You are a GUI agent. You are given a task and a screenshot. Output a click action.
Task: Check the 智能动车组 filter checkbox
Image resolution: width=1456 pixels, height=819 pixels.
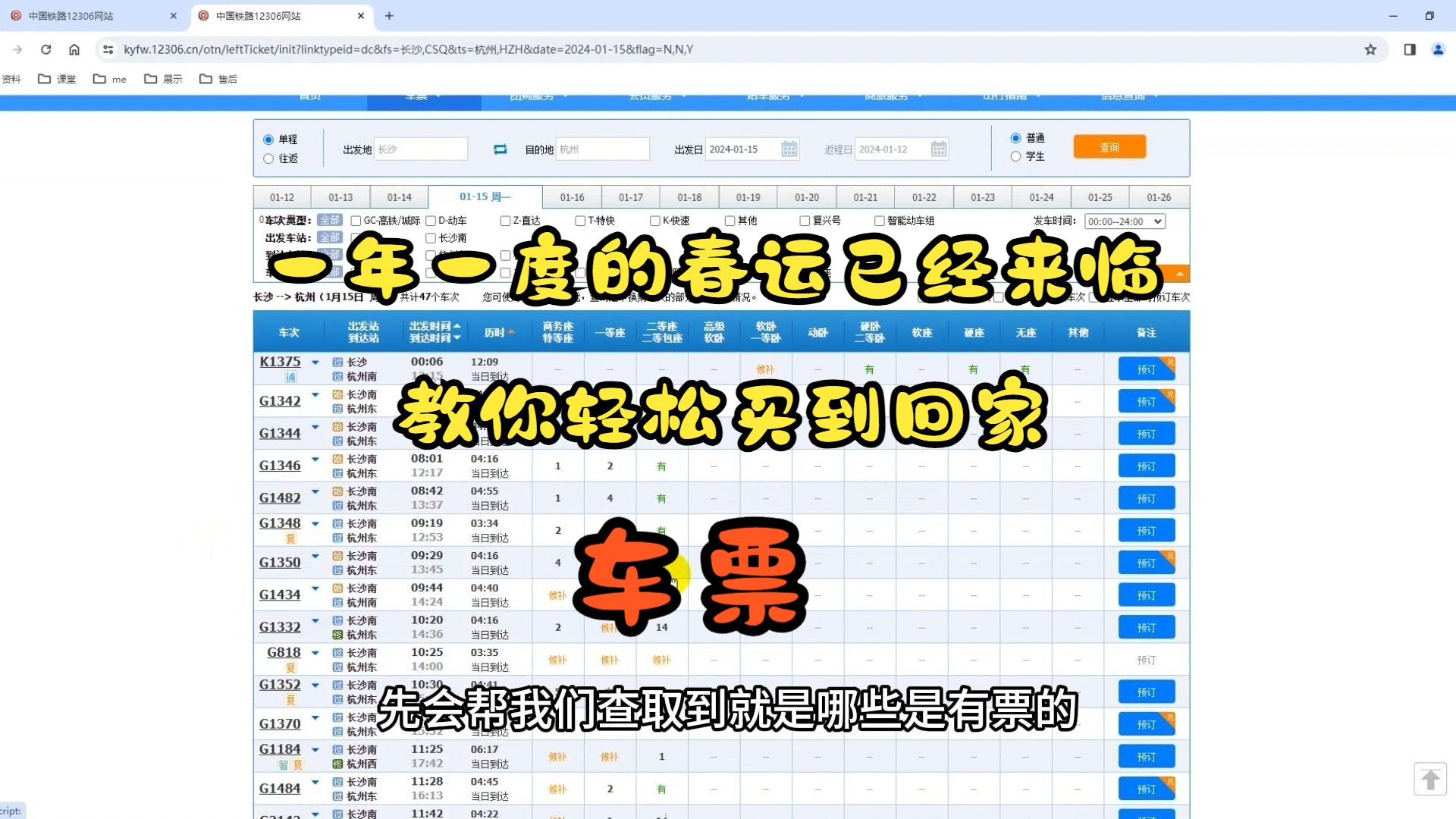(880, 221)
